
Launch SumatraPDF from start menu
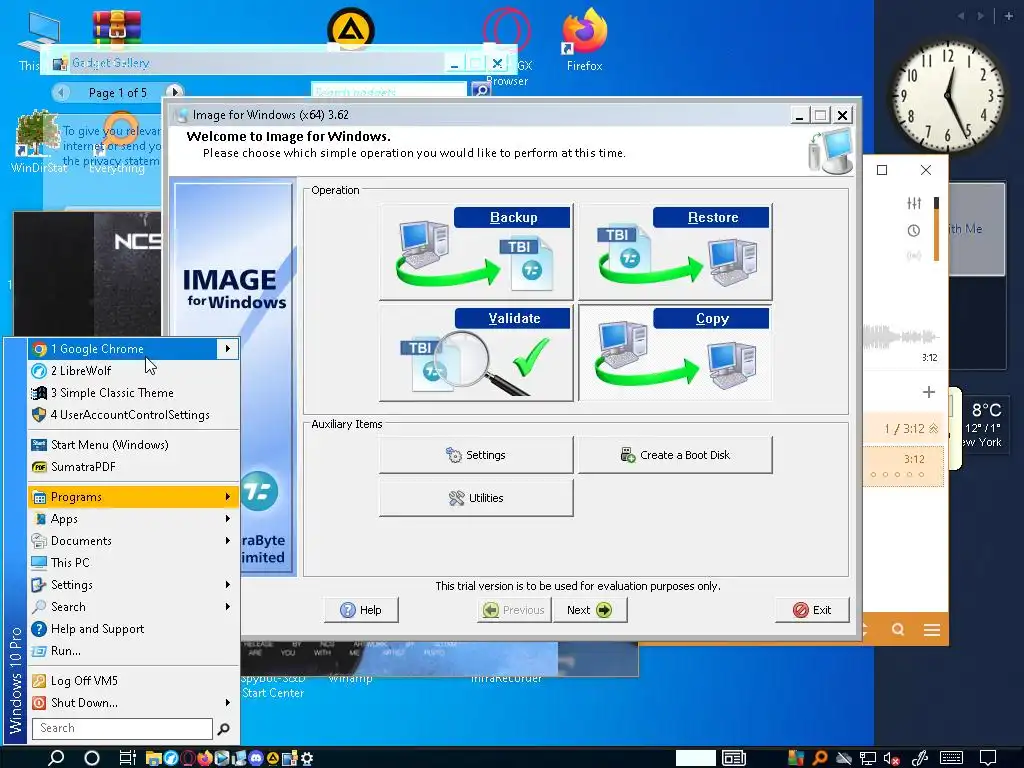pyautogui.click(x=133, y=467)
